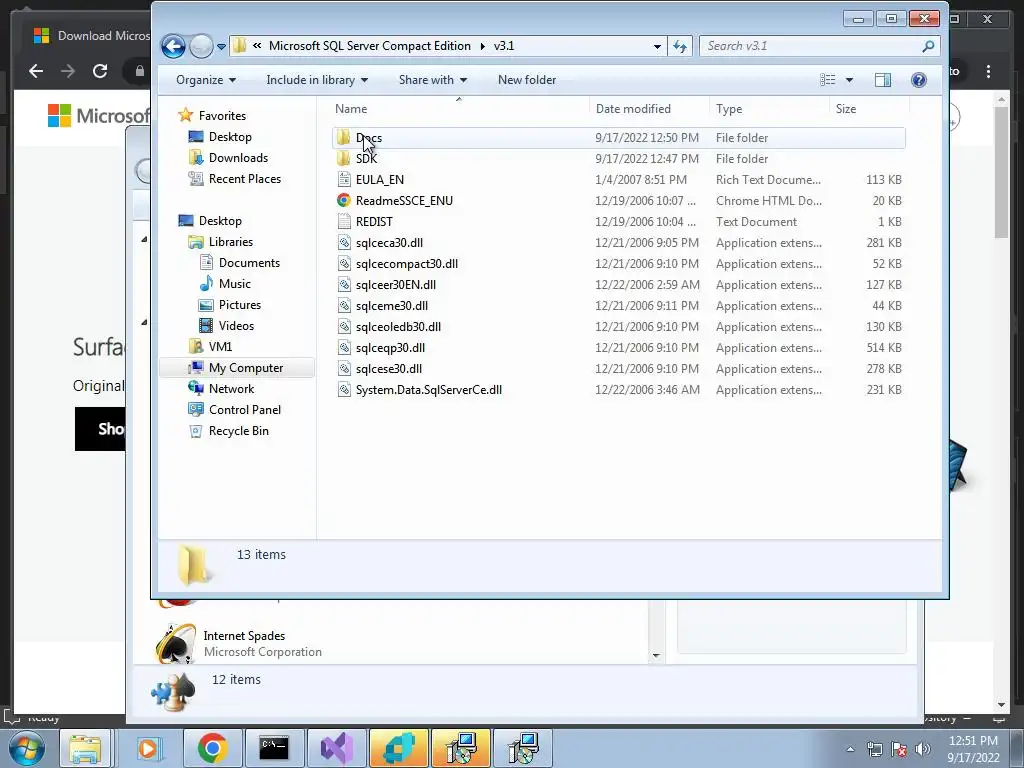Sort files by Type column header
1024x768 pixels.
(769, 108)
